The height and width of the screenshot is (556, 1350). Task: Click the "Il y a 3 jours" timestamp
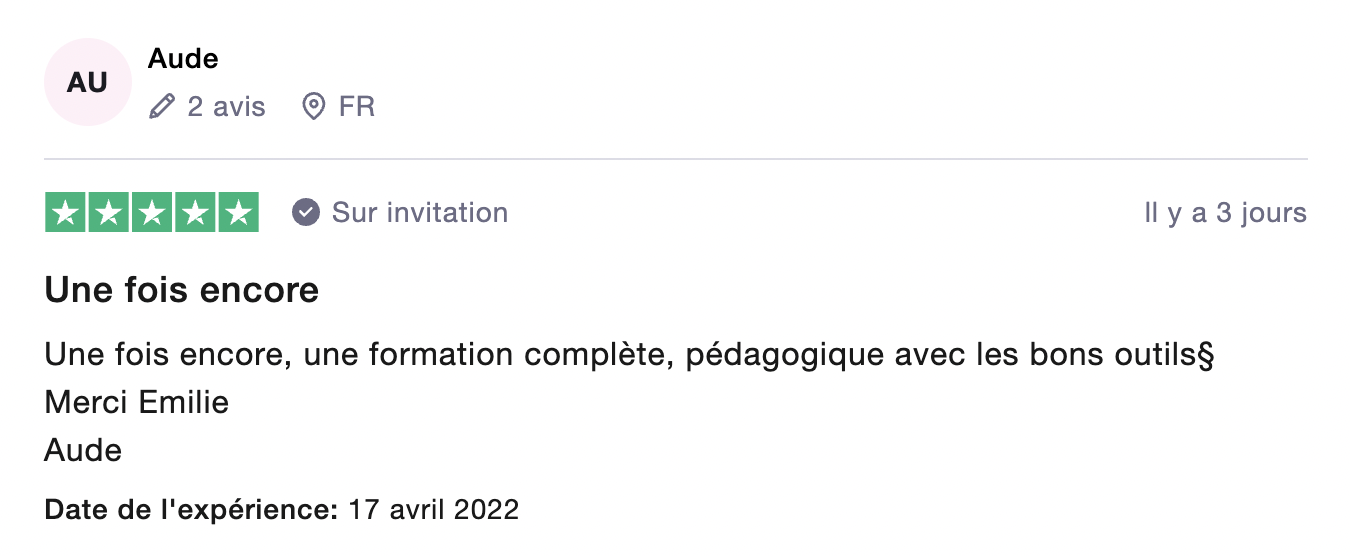click(1225, 213)
